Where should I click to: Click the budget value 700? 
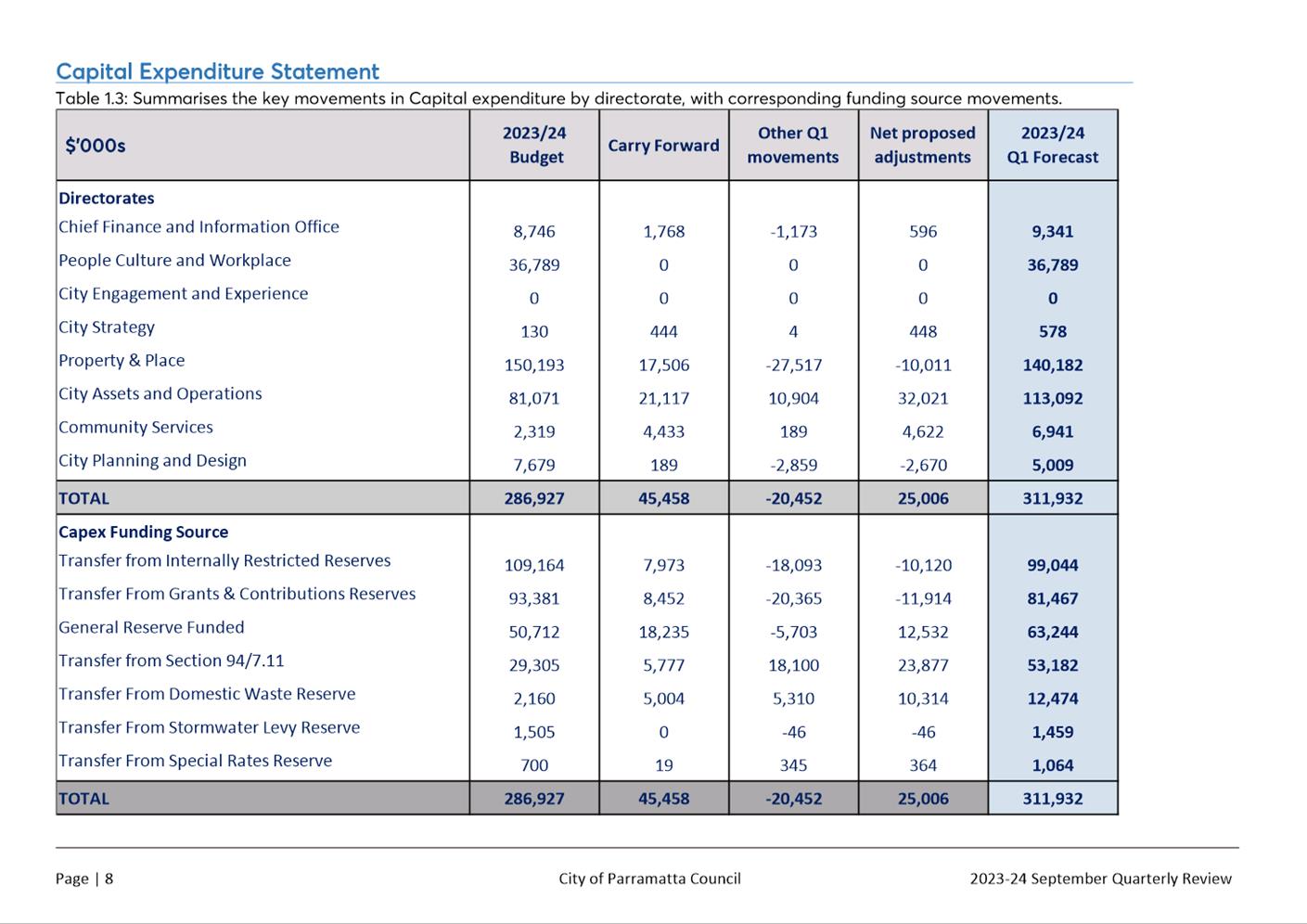pos(534,766)
